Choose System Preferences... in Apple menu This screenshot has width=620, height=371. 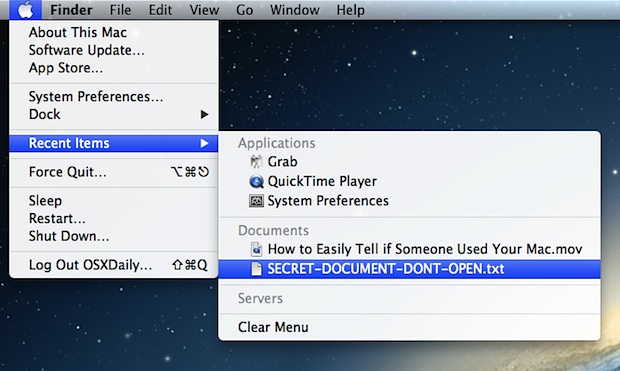[x=114, y=97]
